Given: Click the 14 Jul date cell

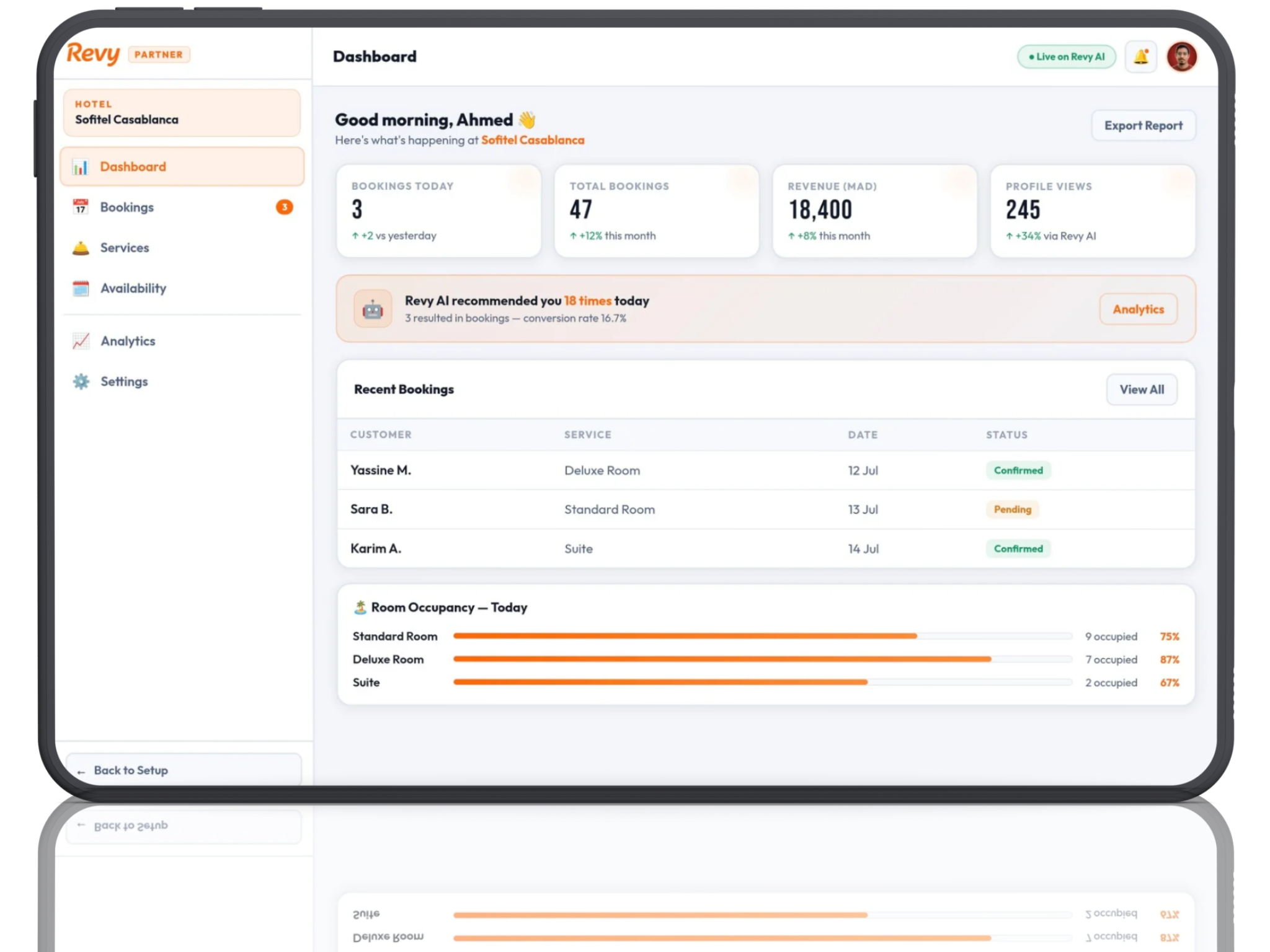Looking at the screenshot, I should coord(863,549).
